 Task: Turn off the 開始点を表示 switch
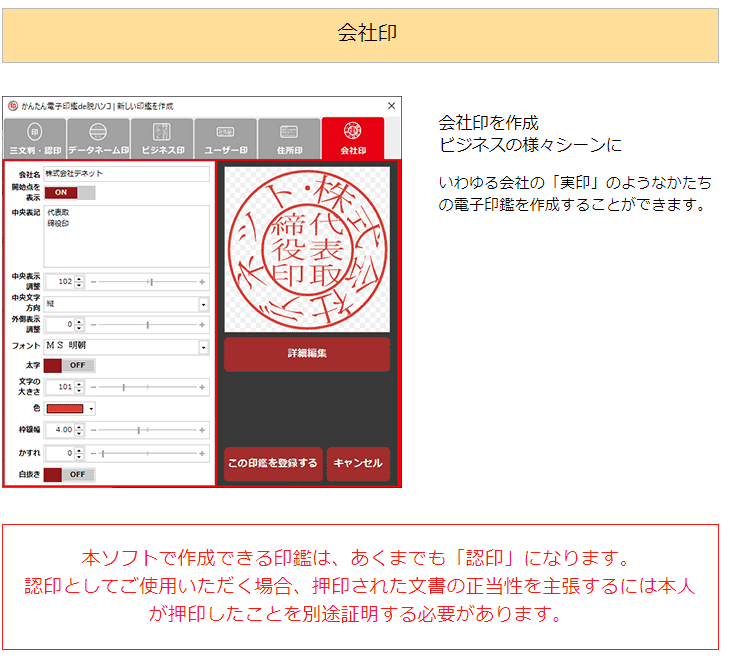coord(70,192)
